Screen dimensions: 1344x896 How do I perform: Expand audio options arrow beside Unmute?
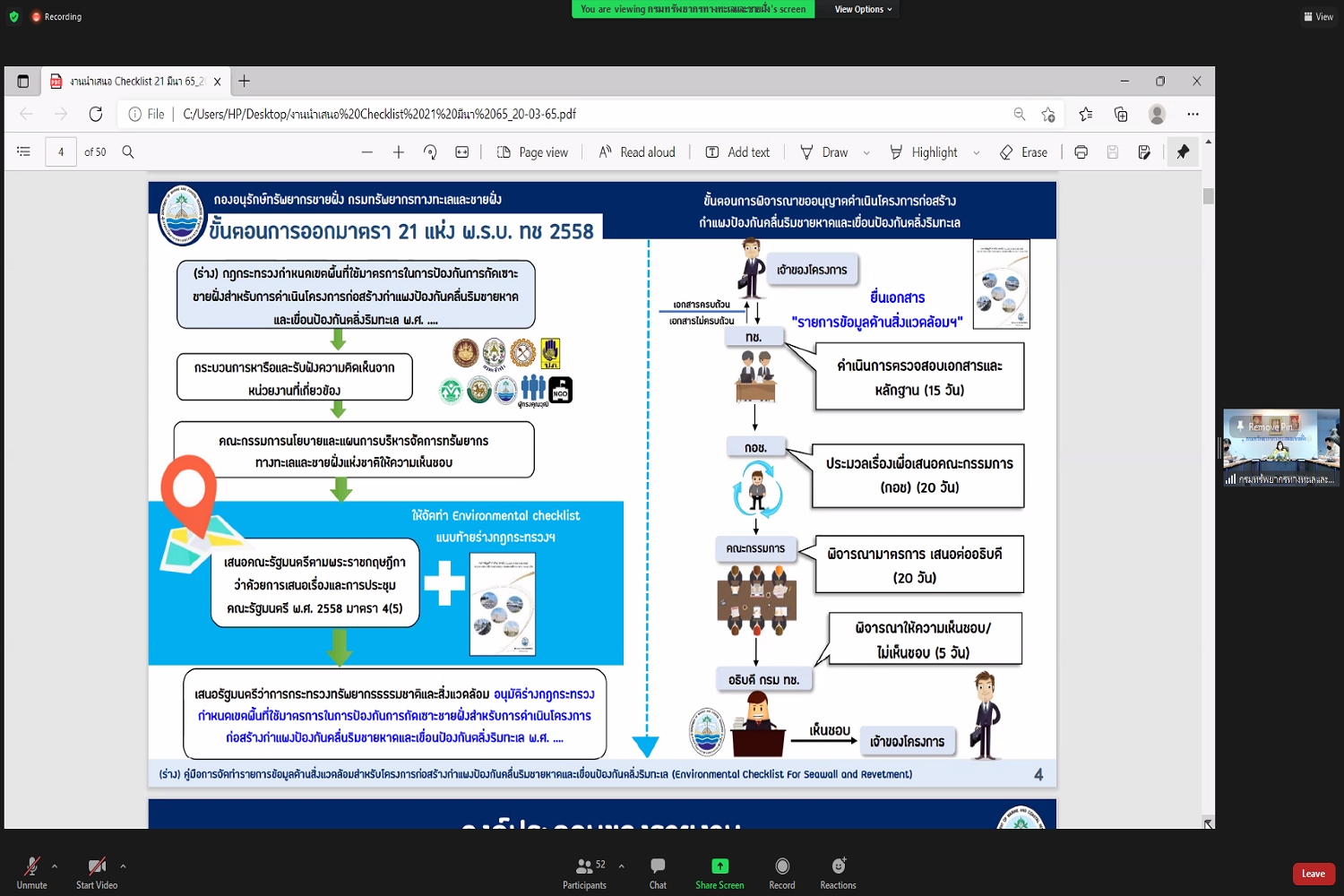click(55, 866)
